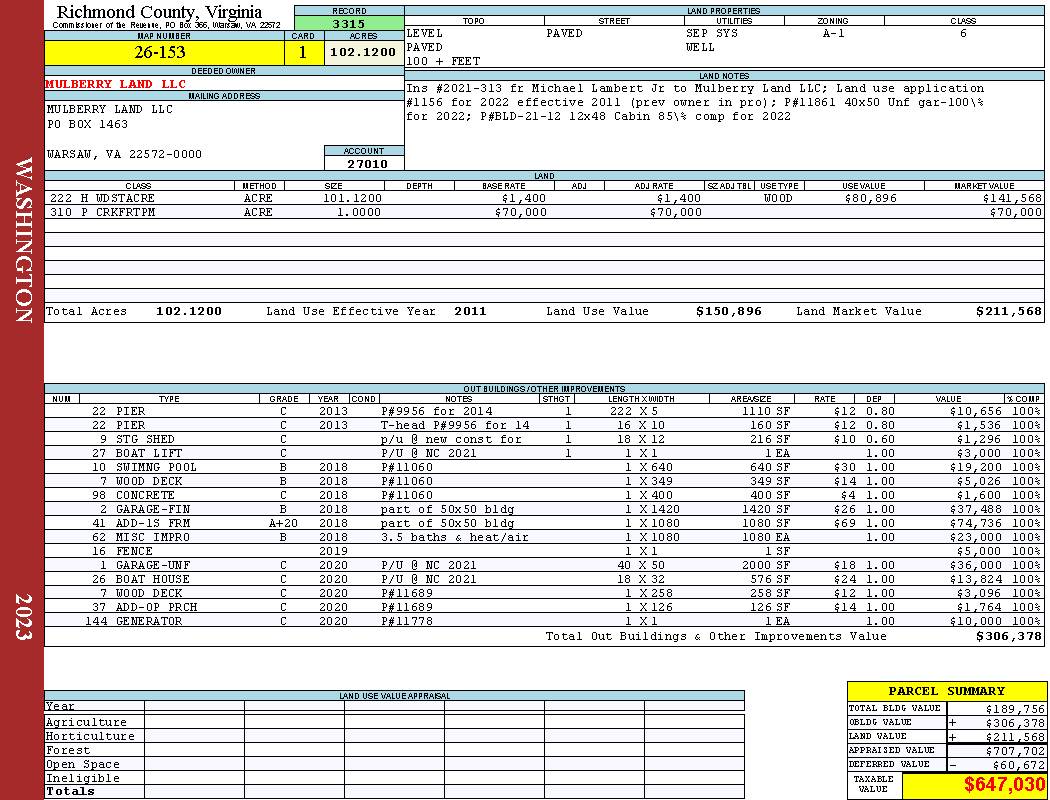The width and height of the screenshot is (1050, 800).
Task: Click Land Use Value $150,896
Action: [x=728, y=311]
